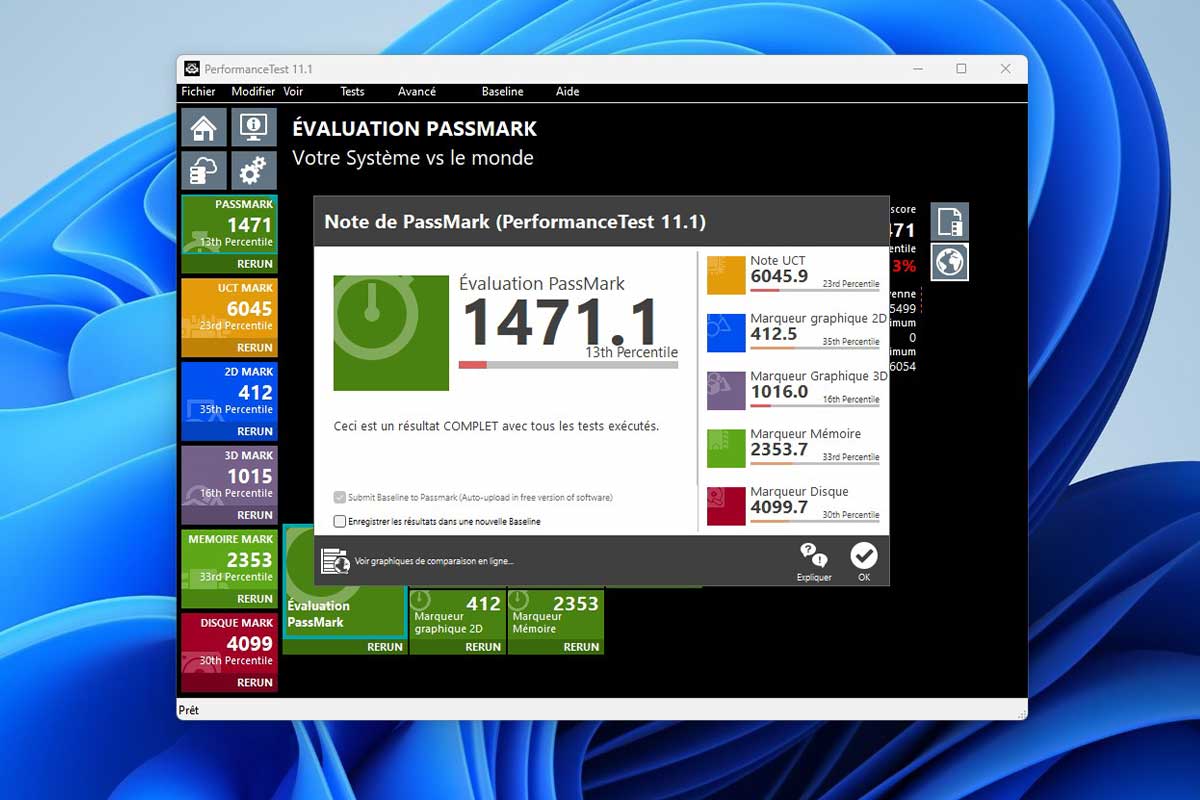Viewport: 1200px width, 800px height.
Task: Open the cloud baseline database icon
Action: click(x=203, y=170)
